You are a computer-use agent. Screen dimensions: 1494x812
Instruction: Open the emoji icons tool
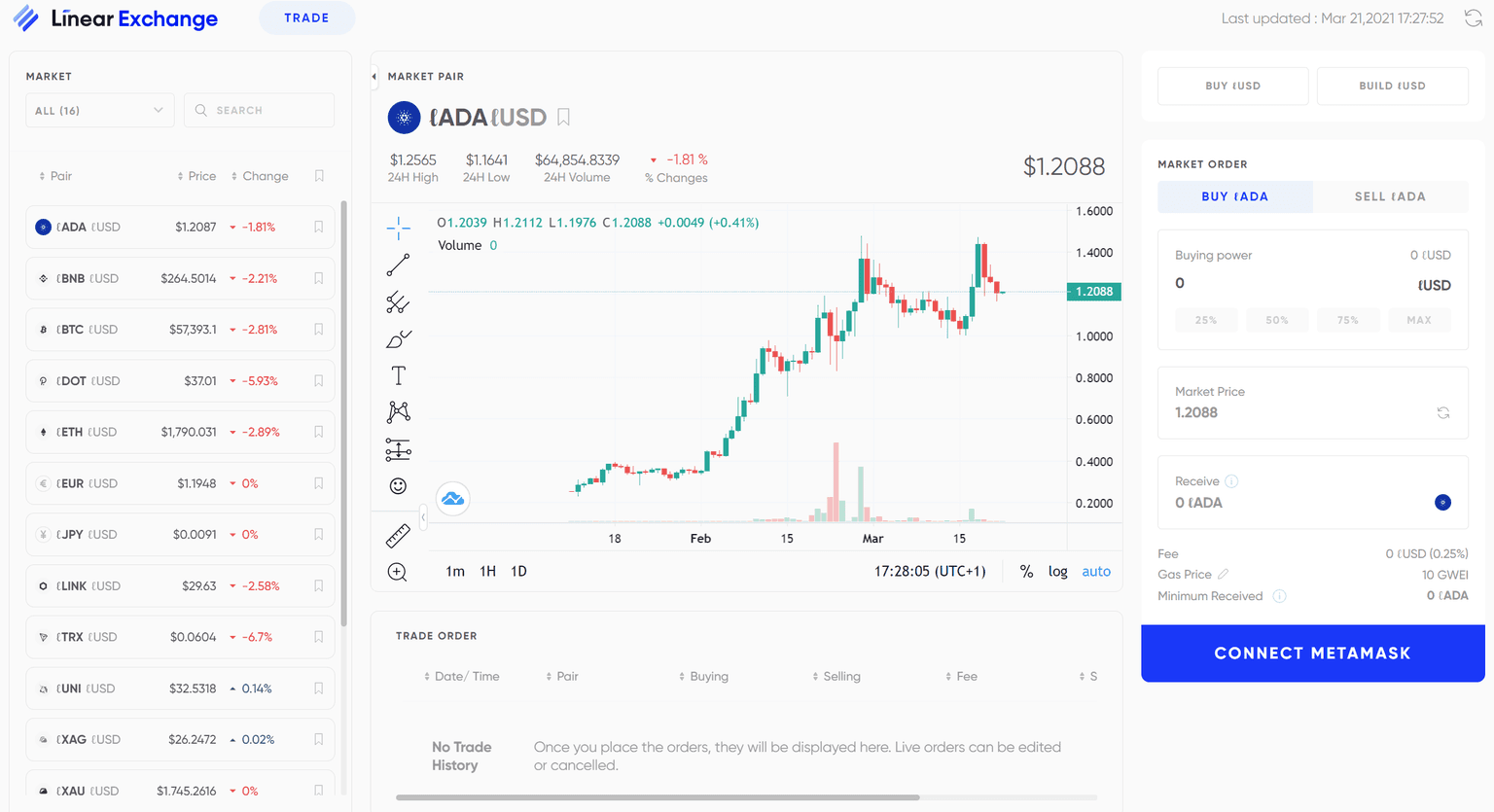point(398,486)
